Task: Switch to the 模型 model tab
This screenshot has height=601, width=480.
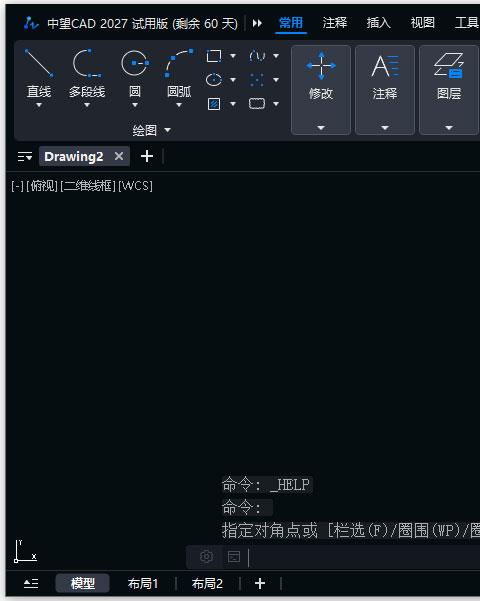Action: [83, 583]
